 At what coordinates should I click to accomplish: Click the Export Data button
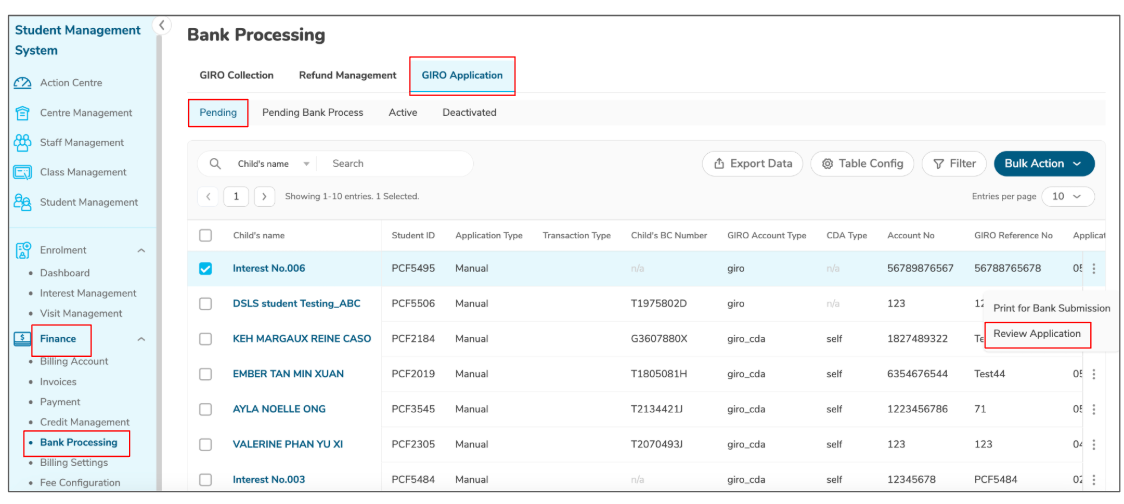(752, 164)
